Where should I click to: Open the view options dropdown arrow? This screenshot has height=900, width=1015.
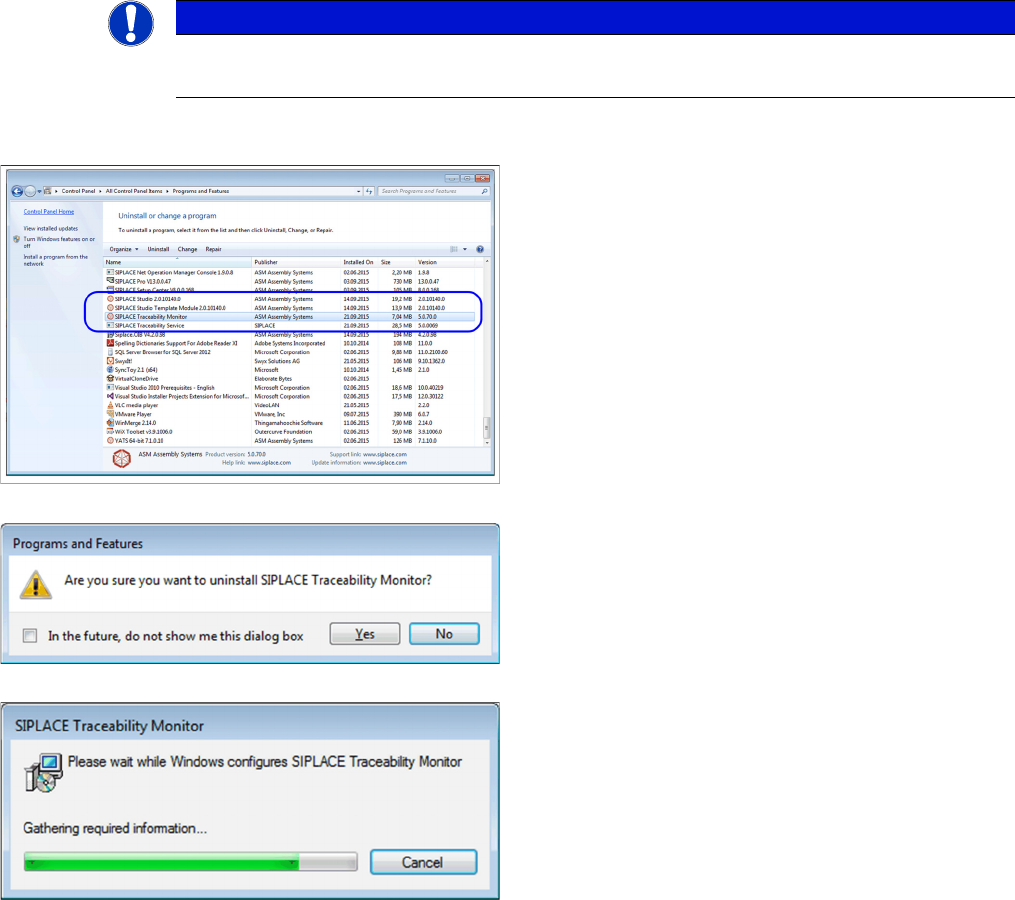click(x=465, y=249)
